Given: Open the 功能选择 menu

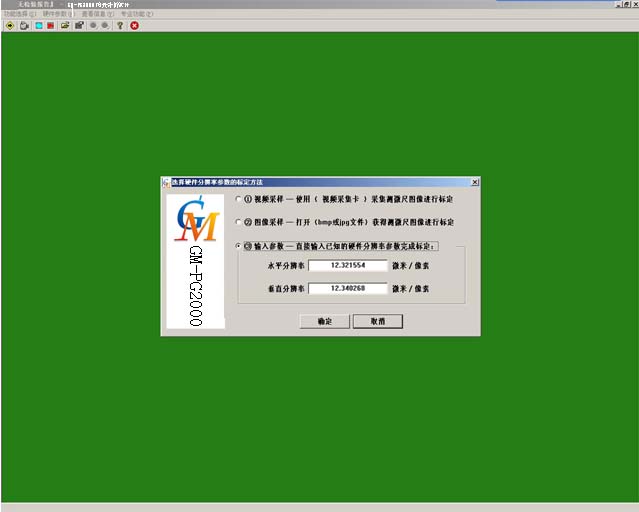Looking at the screenshot, I should coord(19,14).
